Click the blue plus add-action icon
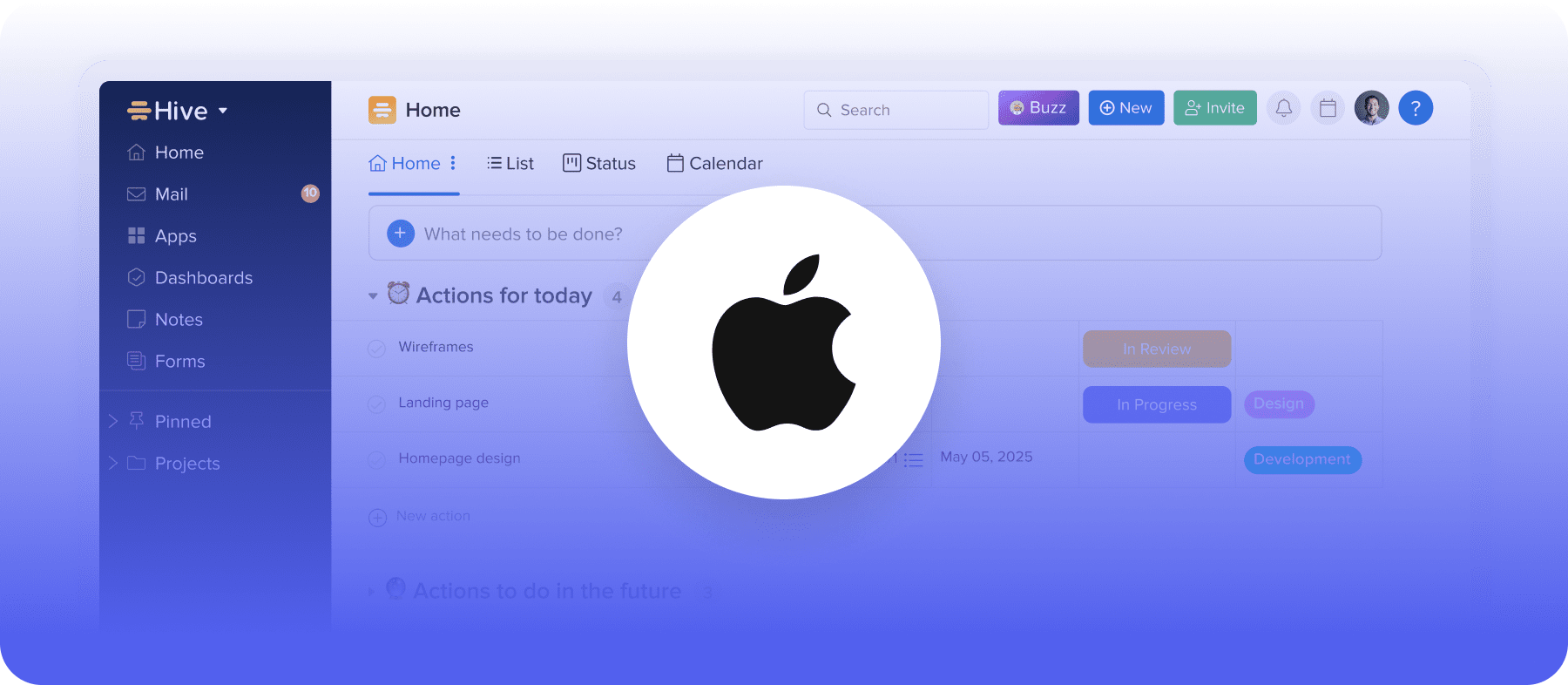The width and height of the screenshot is (1568, 685). (400, 234)
